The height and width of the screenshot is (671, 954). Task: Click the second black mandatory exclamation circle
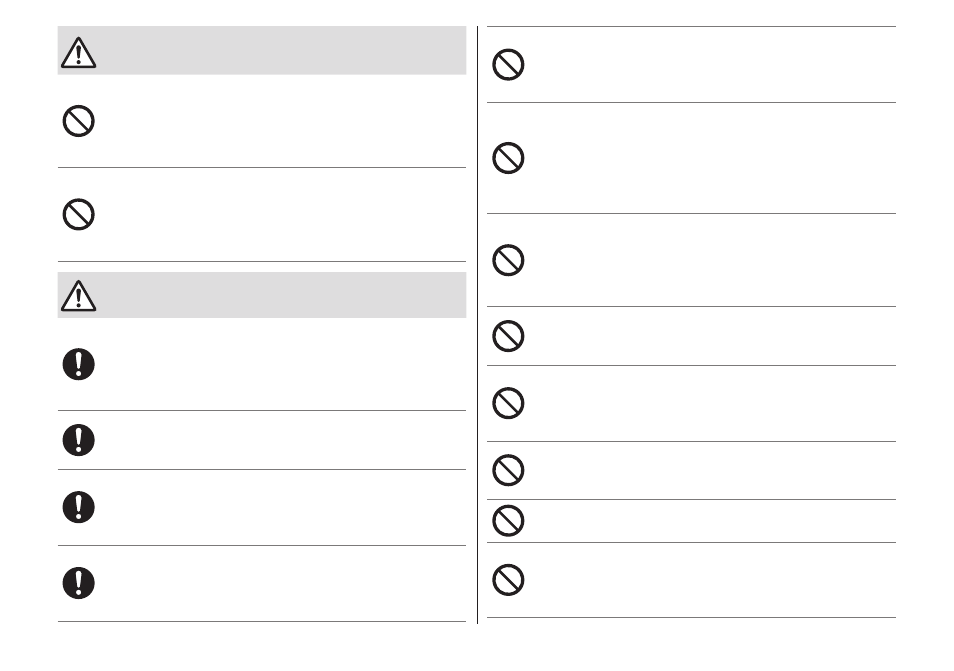[78, 440]
